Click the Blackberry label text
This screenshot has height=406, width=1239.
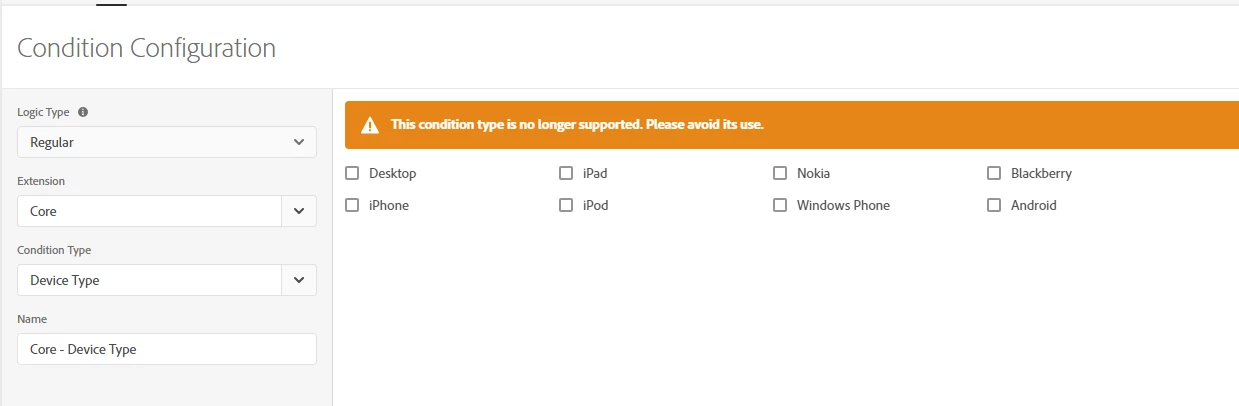tap(1041, 173)
